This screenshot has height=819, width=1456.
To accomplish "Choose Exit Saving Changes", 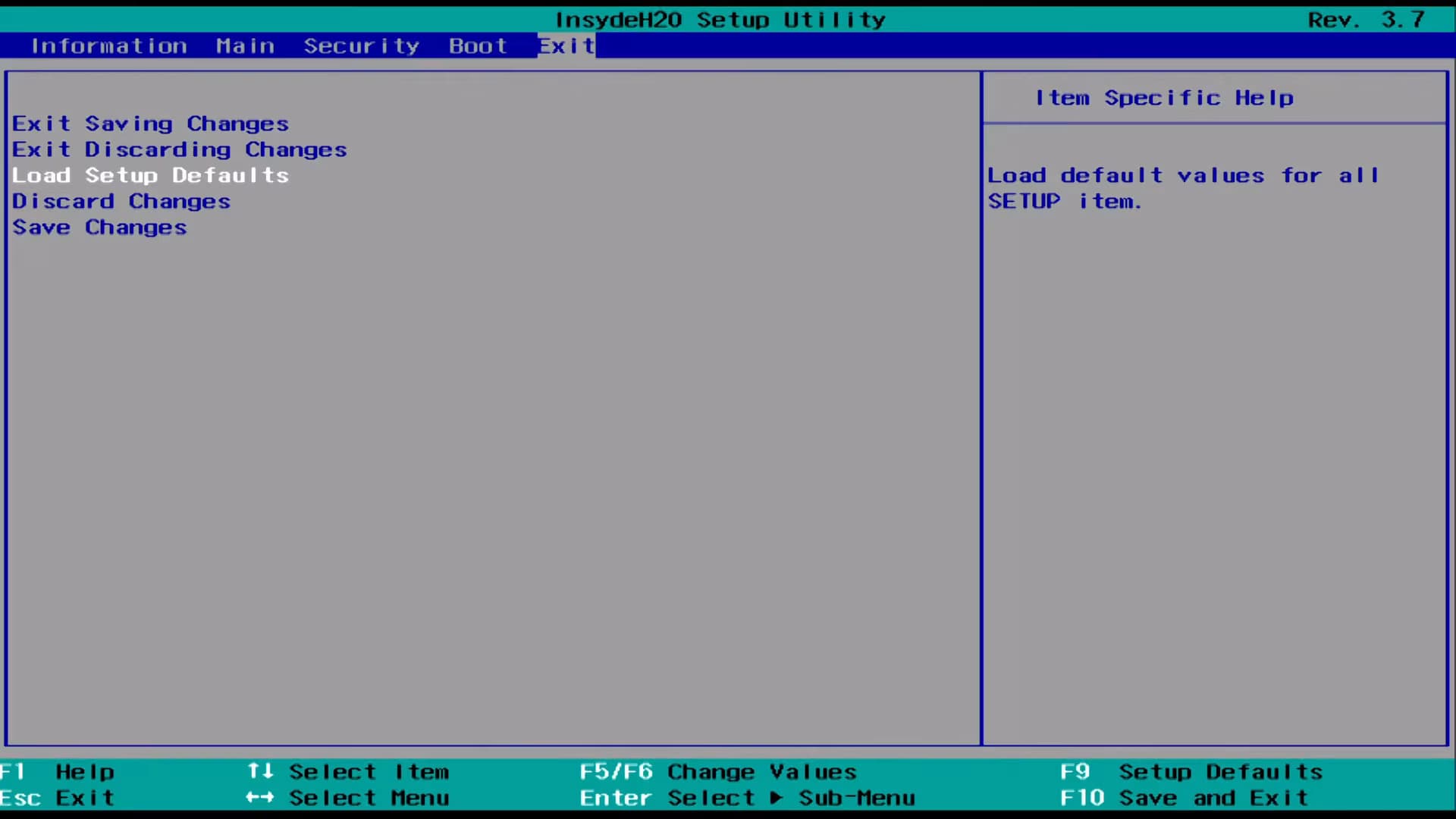I will click(150, 124).
